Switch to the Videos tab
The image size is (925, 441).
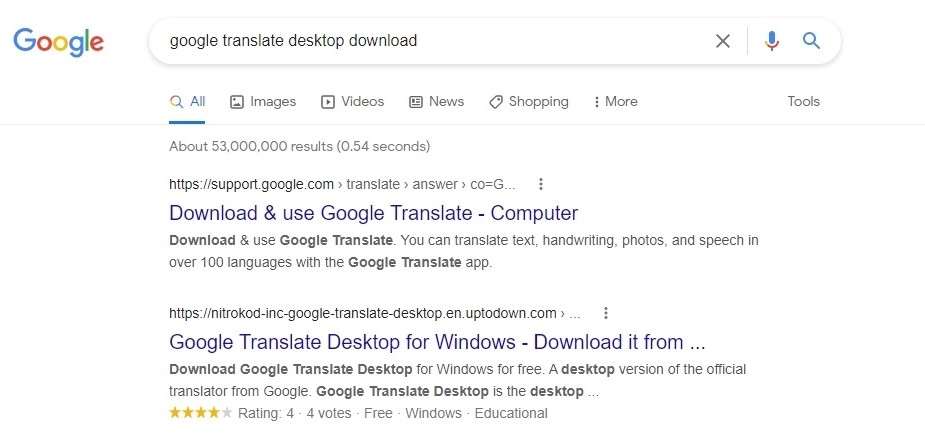point(352,101)
